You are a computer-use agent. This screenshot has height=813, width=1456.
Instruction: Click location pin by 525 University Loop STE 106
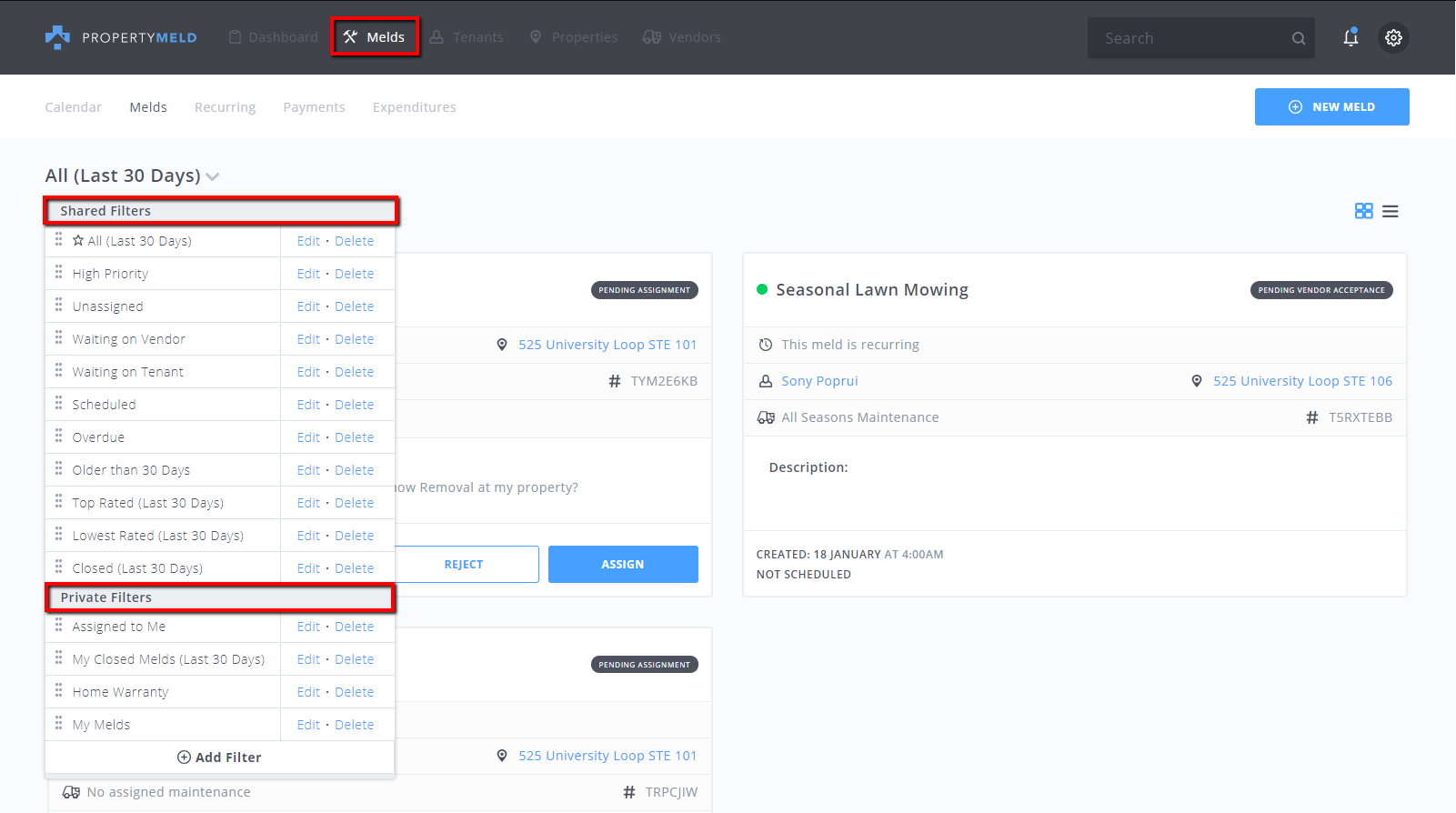1197,381
